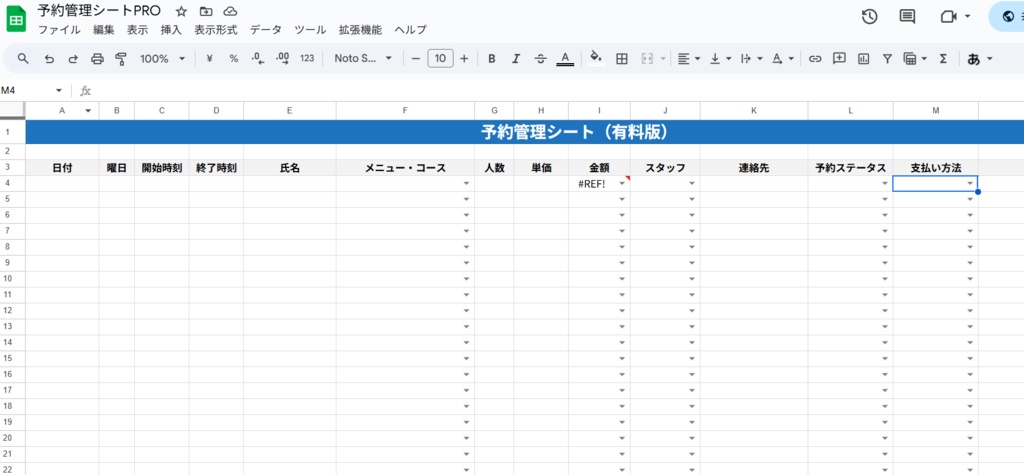Screen dimensions: 1024x475
Task: Open the 拡張機能 menu
Action: pos(360,29)
